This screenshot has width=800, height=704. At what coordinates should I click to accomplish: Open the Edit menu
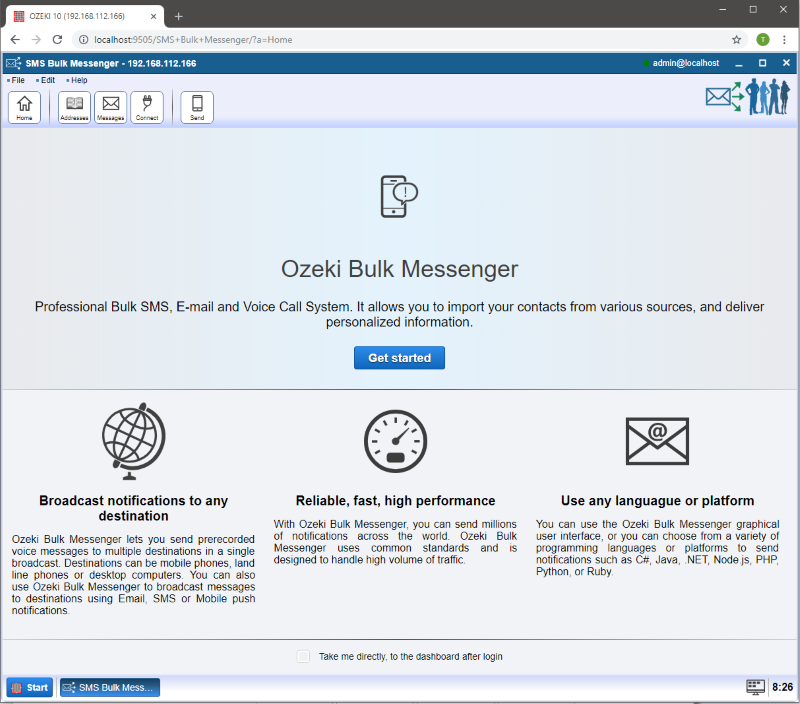click(x=47, y=80)
